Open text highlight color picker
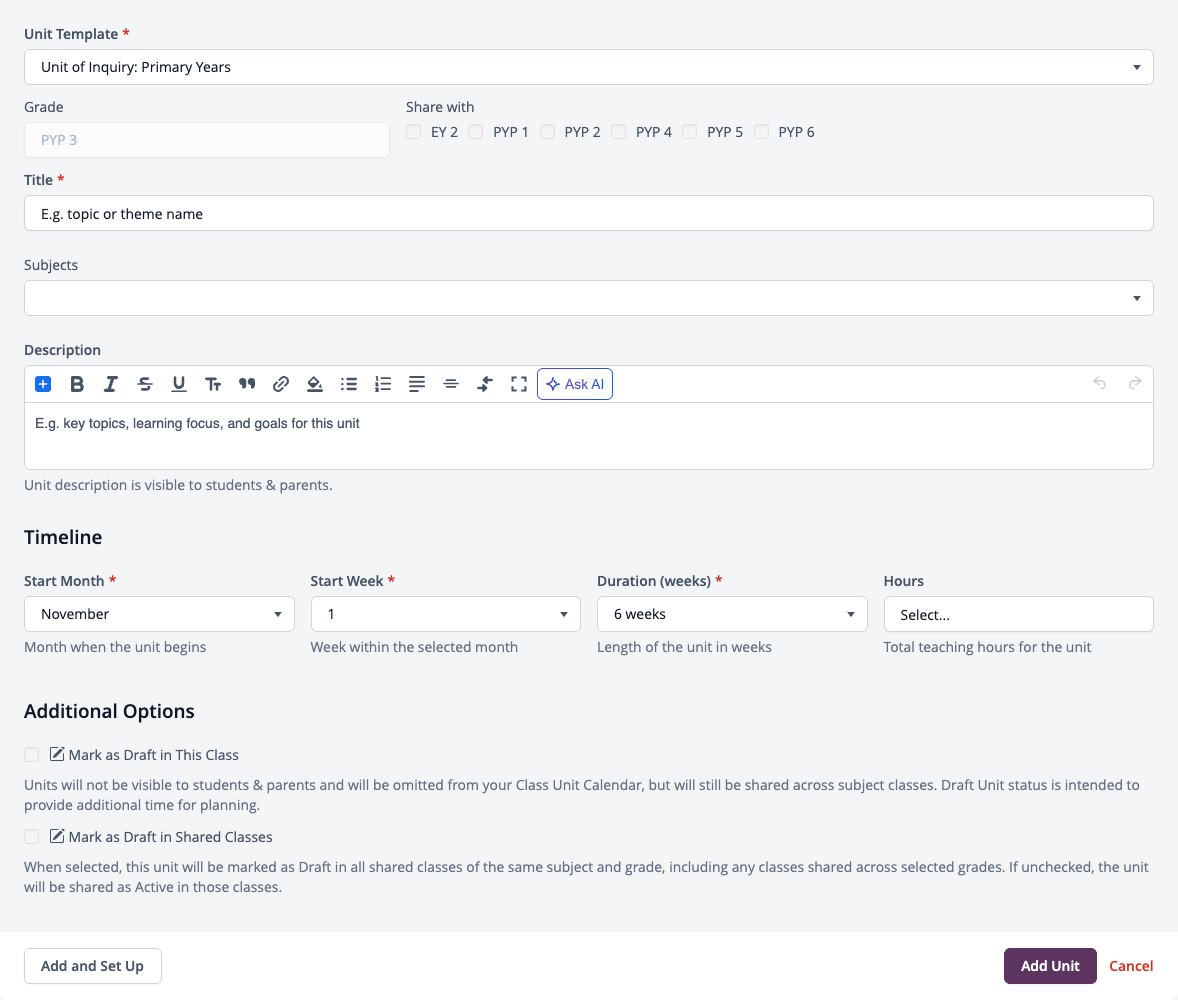 coord(315,384)
